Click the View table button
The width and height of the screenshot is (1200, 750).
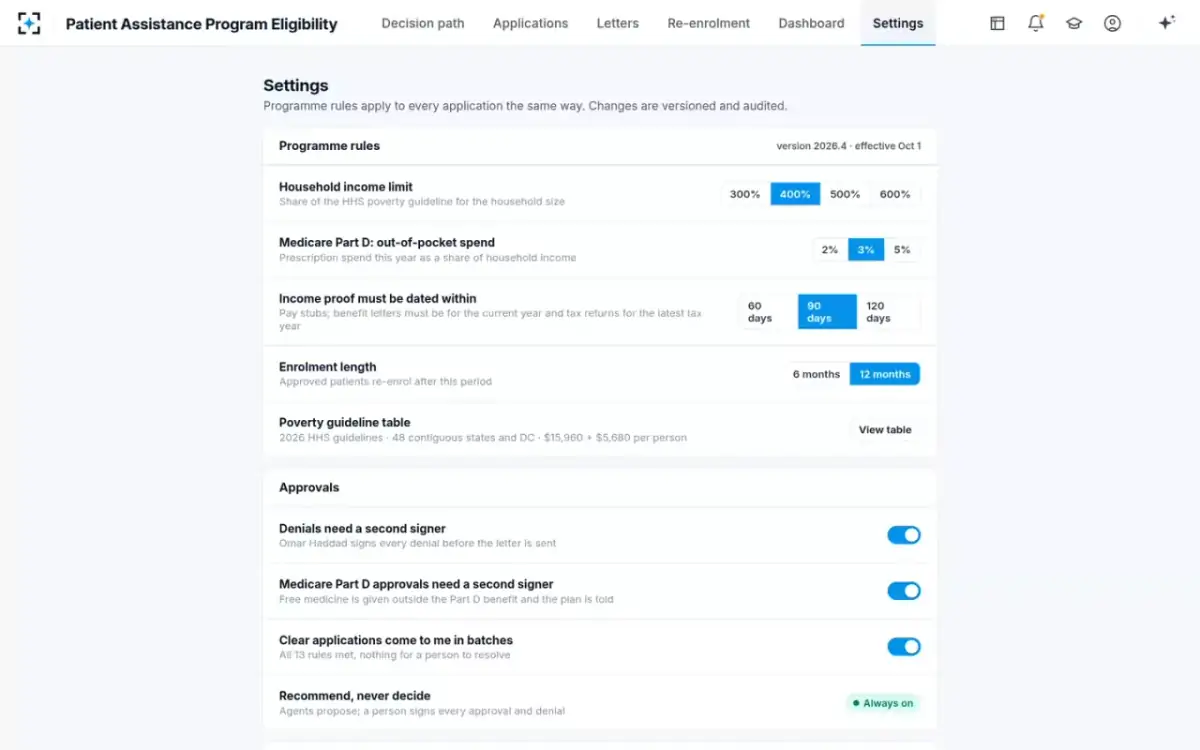point(885,430)
